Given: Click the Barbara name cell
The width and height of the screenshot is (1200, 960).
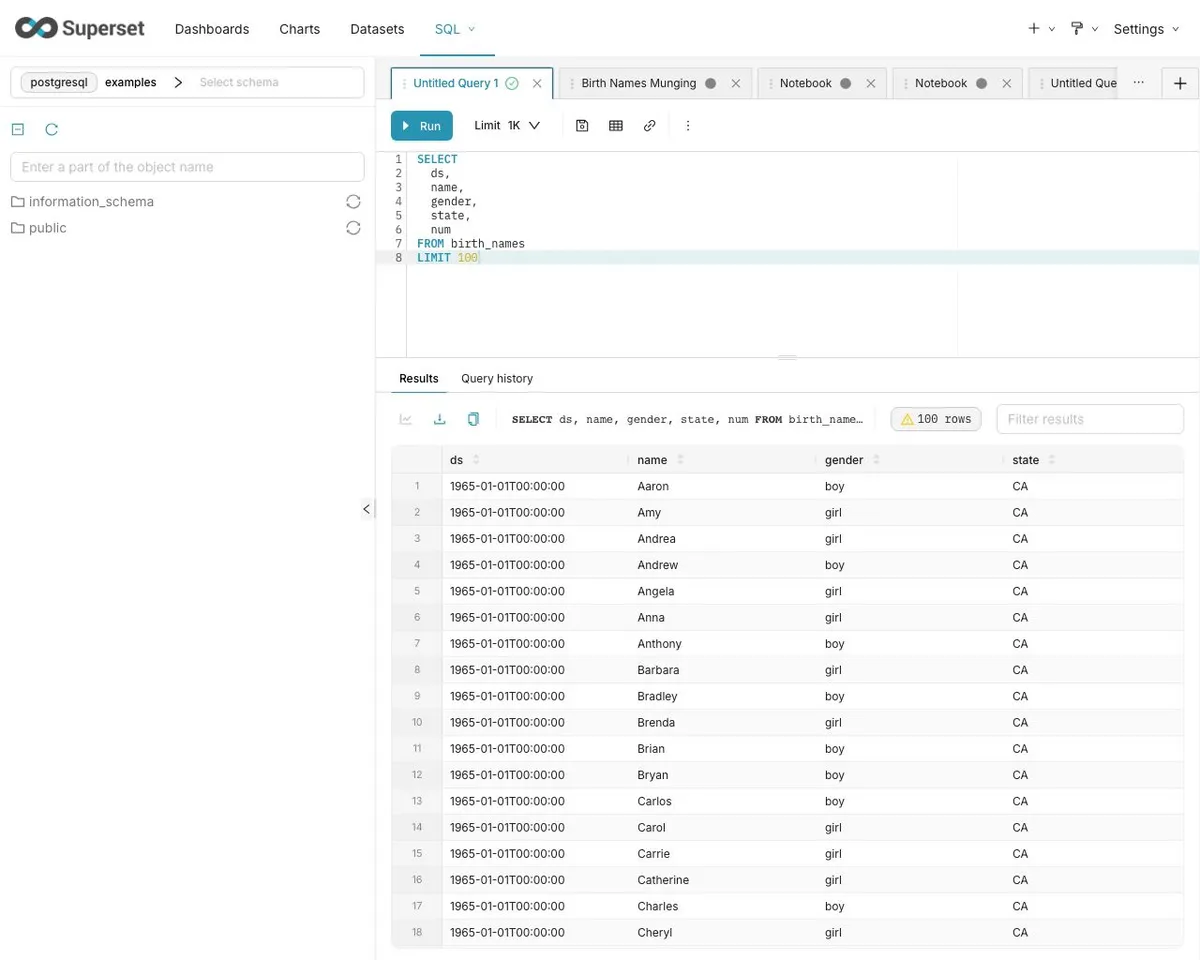Looking at the screenshot, I should tap(658, 670).
